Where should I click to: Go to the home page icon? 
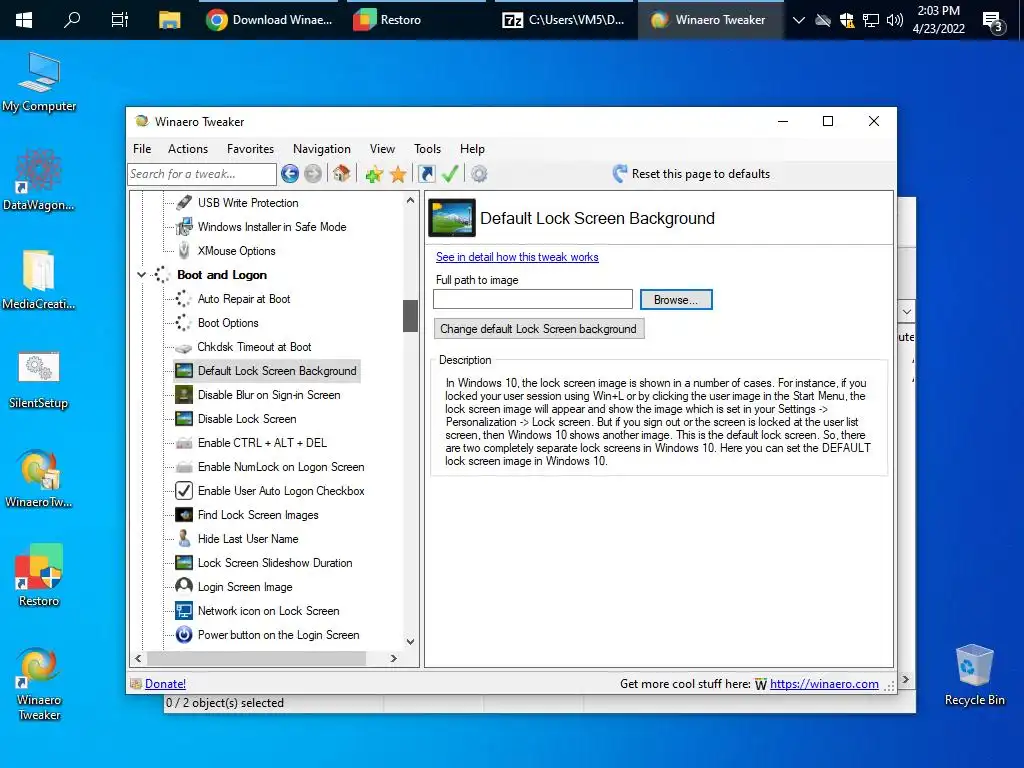click(x=341, y=174)
